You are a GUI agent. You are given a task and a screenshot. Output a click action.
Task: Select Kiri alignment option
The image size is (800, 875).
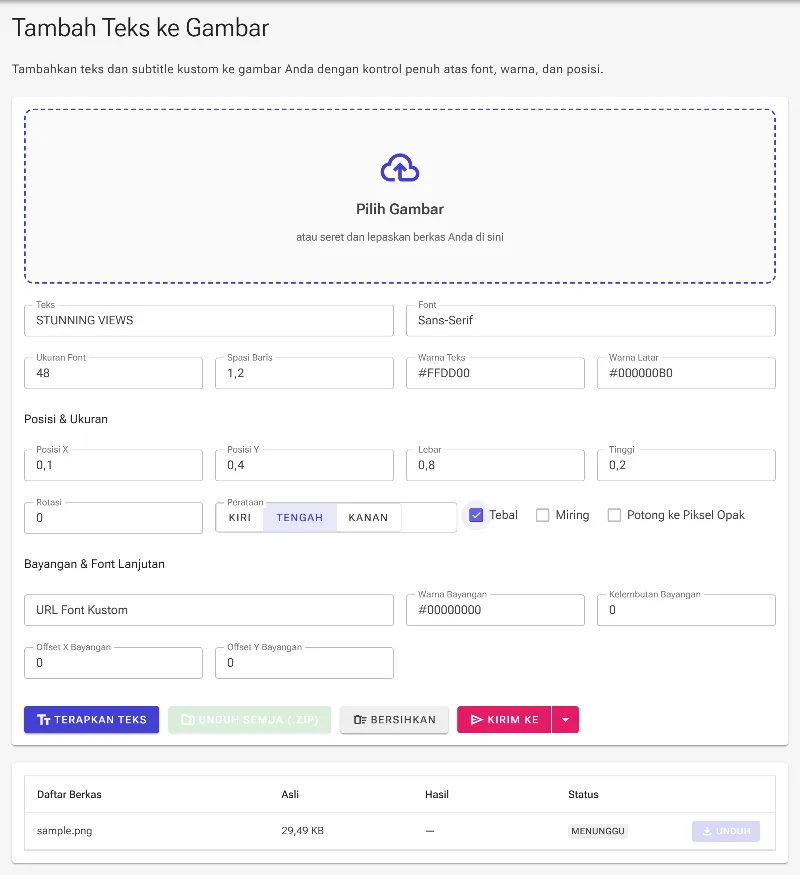[x=240, y=517]
